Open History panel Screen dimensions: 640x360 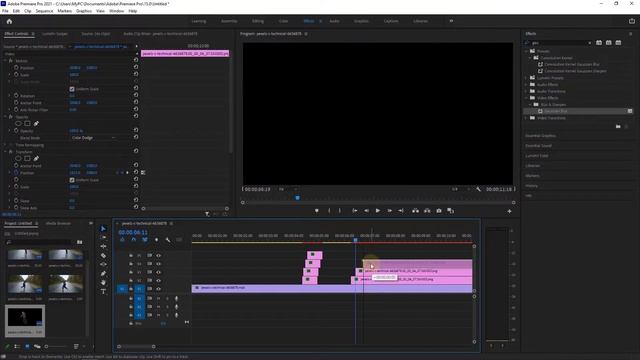tap(531, 186)
